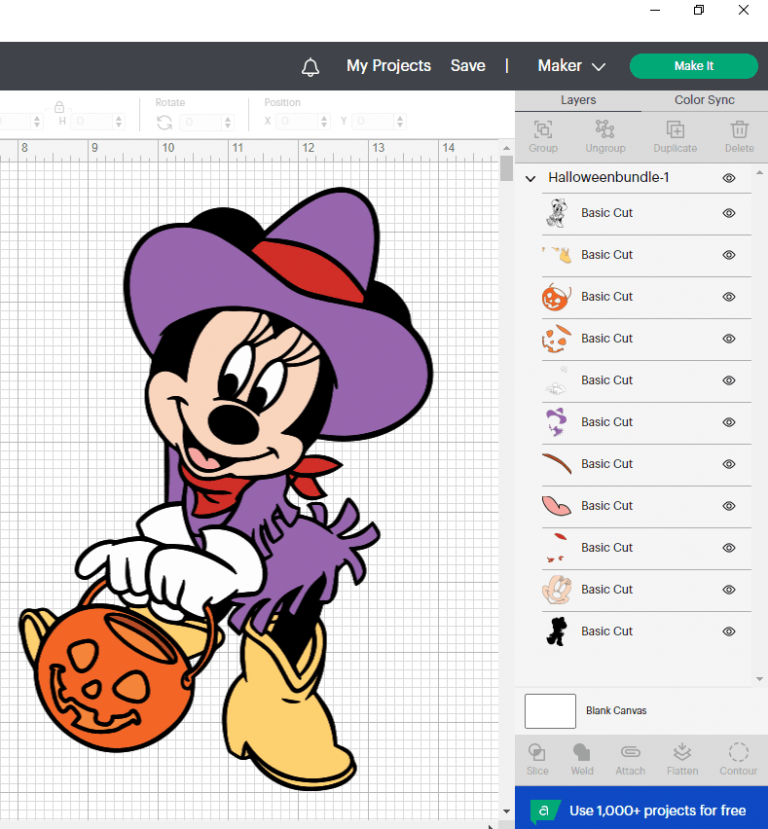Image resolution: width=768 pixels, height=829 pixels.
Task: Click the layers panel scroll down arrow
Action: [x=760, y=679]
